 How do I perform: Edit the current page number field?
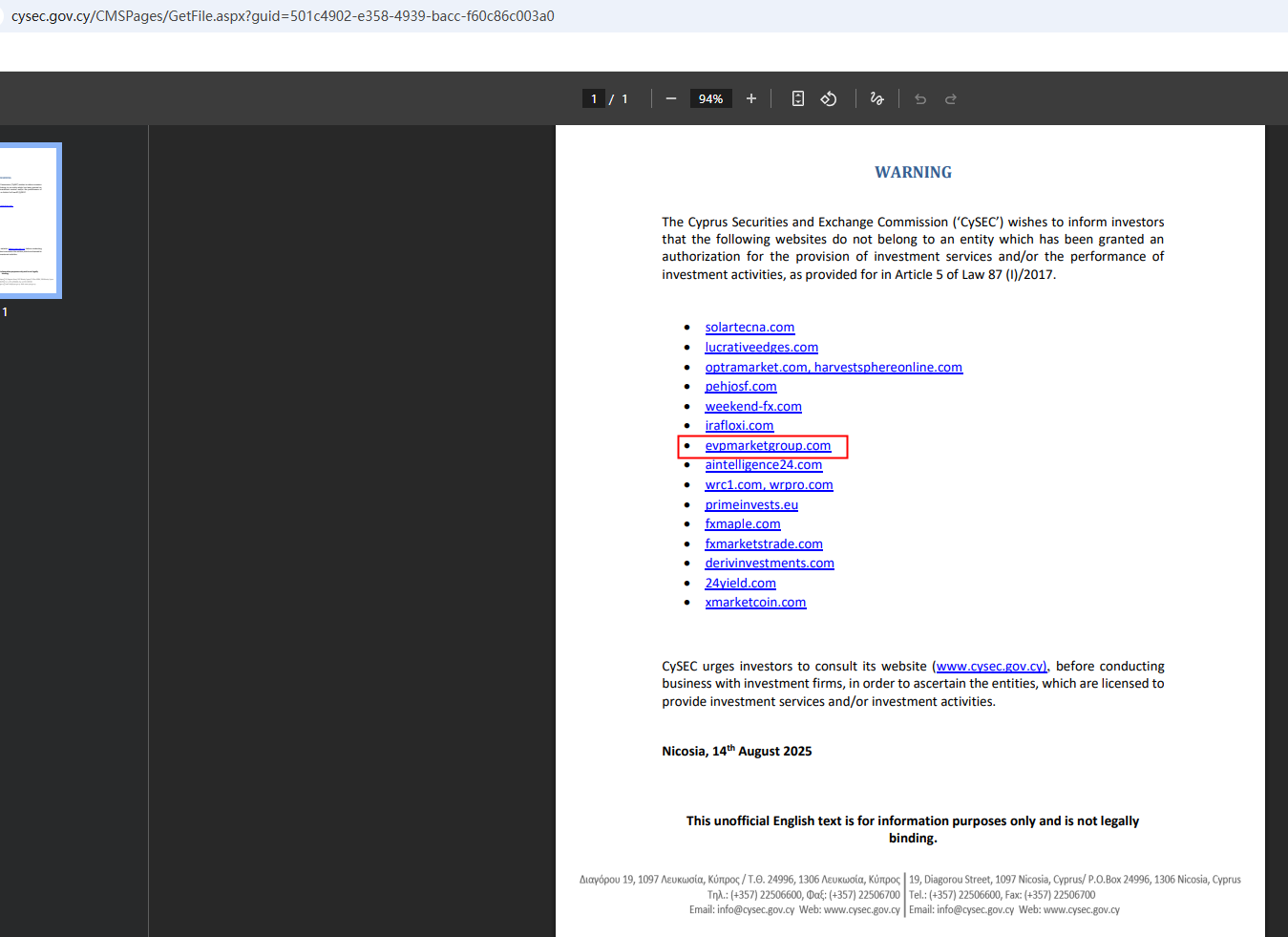[594, 98]
